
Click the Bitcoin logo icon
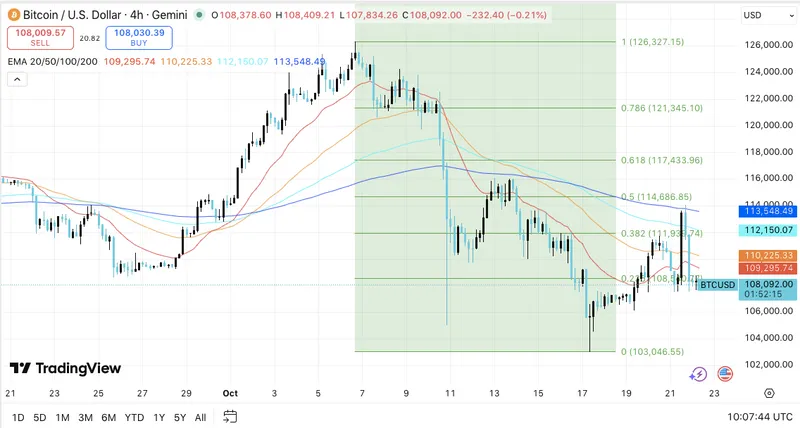pyautogui.click(x=13, y=15)
